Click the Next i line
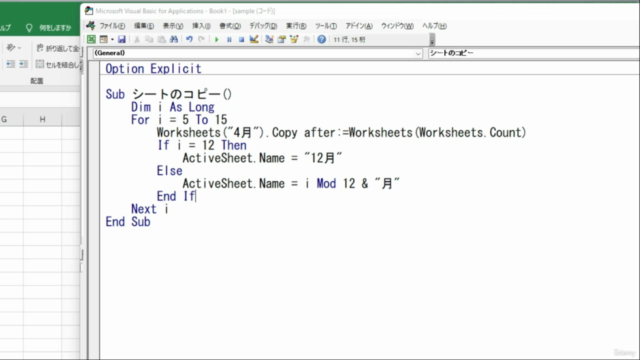The height and width of the screenshot is (360, 640). point(150,209)
